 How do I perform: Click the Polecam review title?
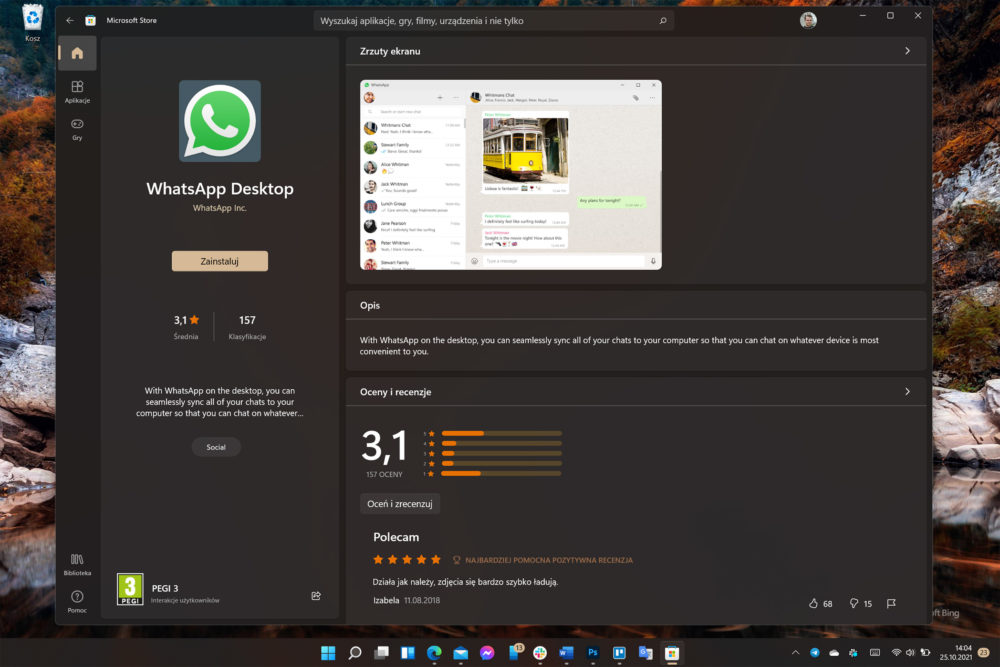(396, 537)
